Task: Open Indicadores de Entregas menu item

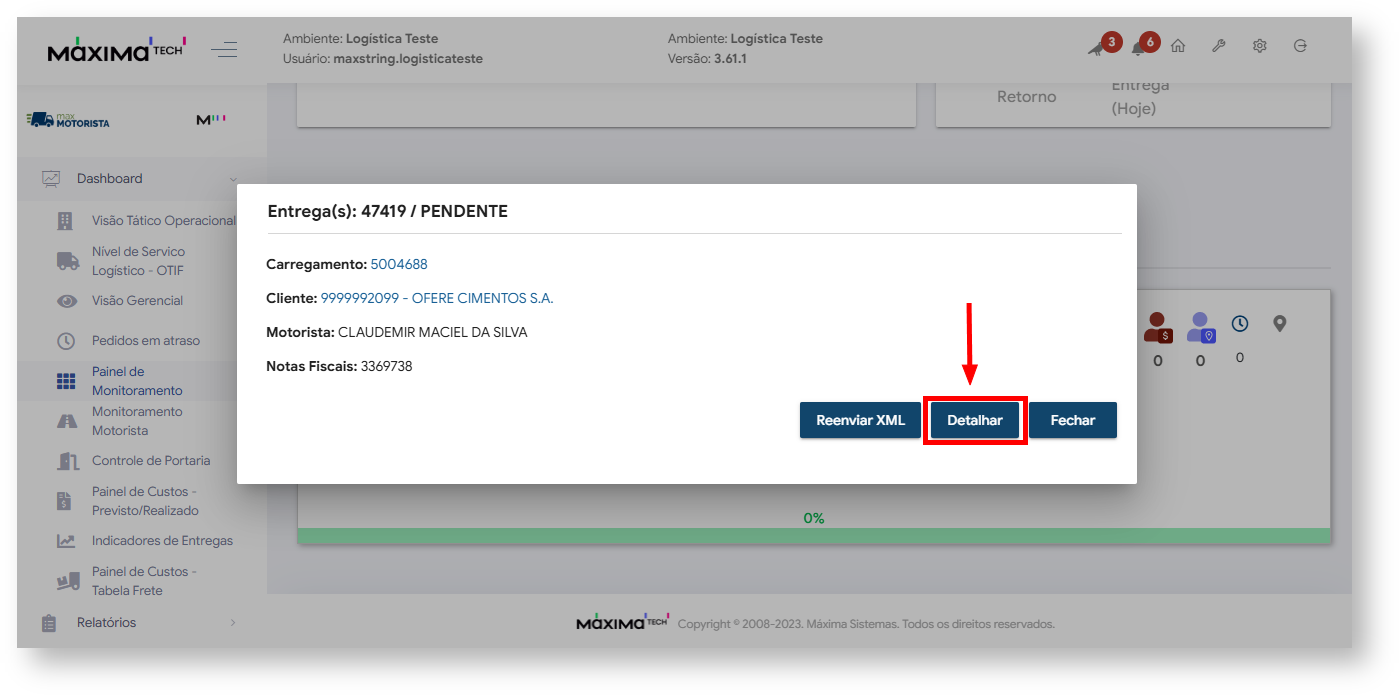Action: click(x=162, y=541)
